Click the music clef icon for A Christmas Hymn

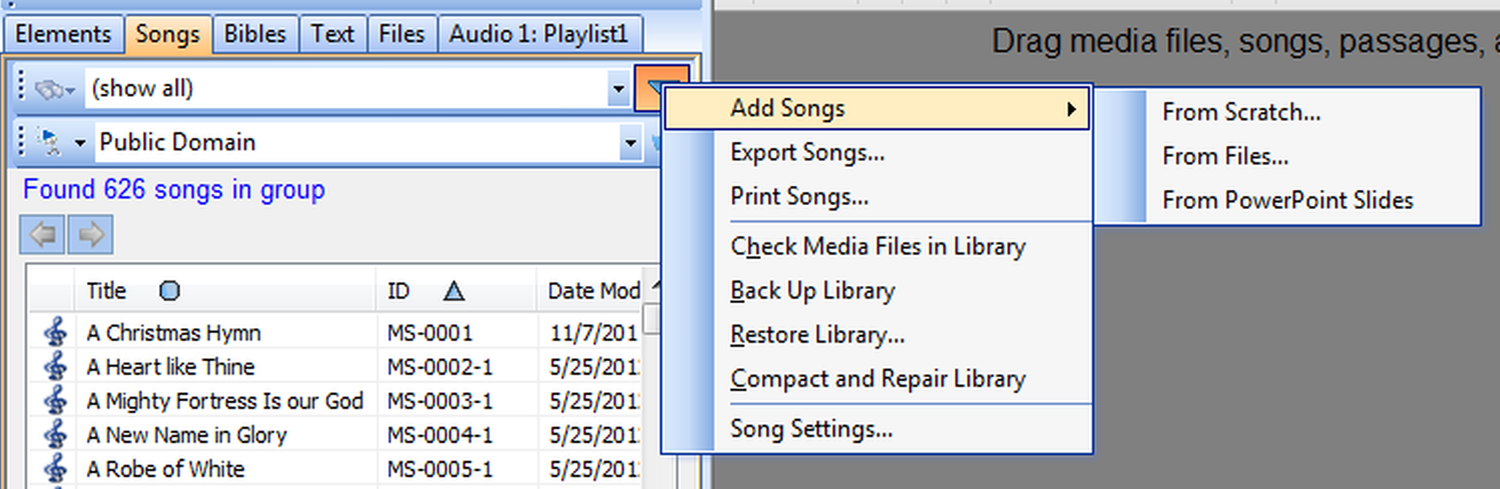point(56,332)
